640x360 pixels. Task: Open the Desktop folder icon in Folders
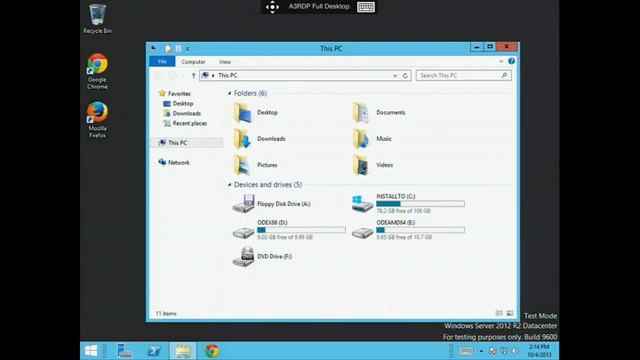243,113
